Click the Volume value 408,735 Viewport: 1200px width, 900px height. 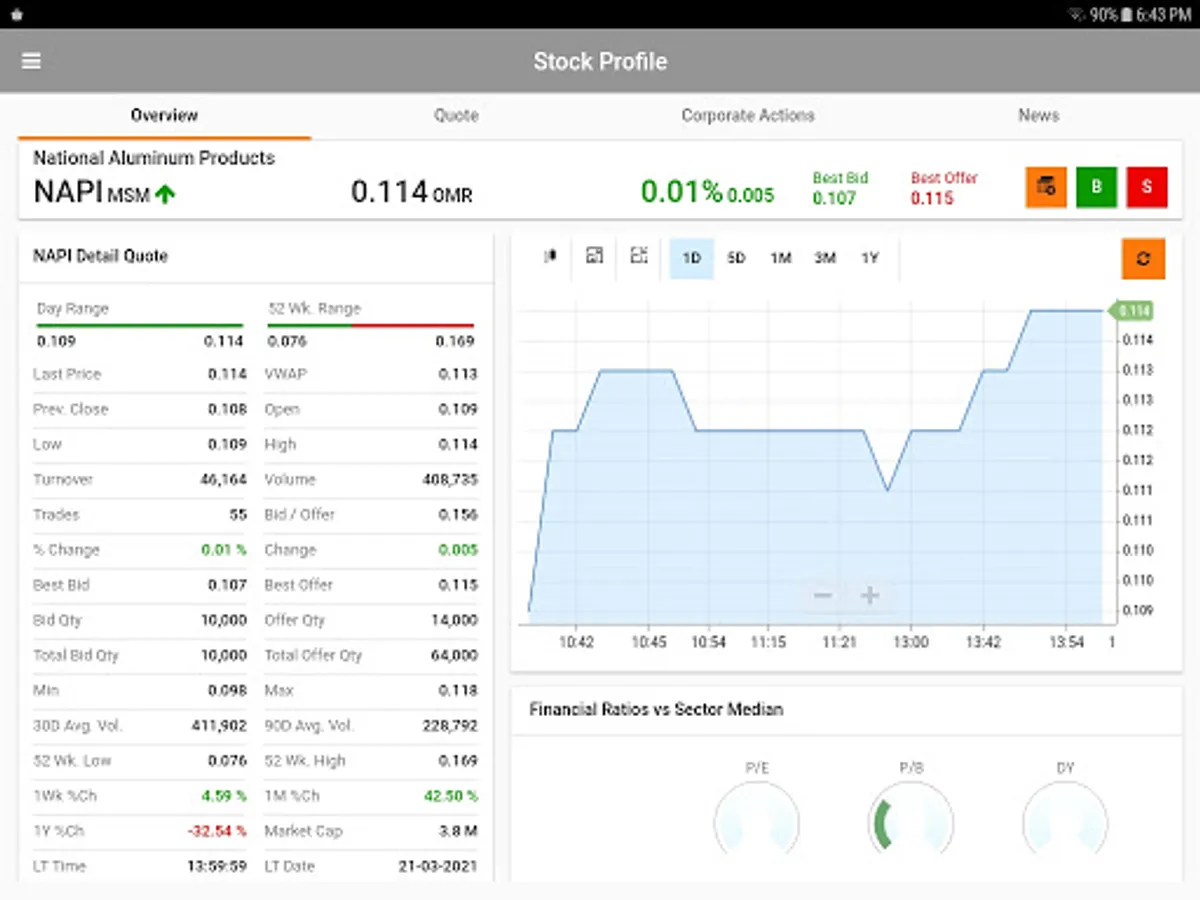(x=450, y=480)
